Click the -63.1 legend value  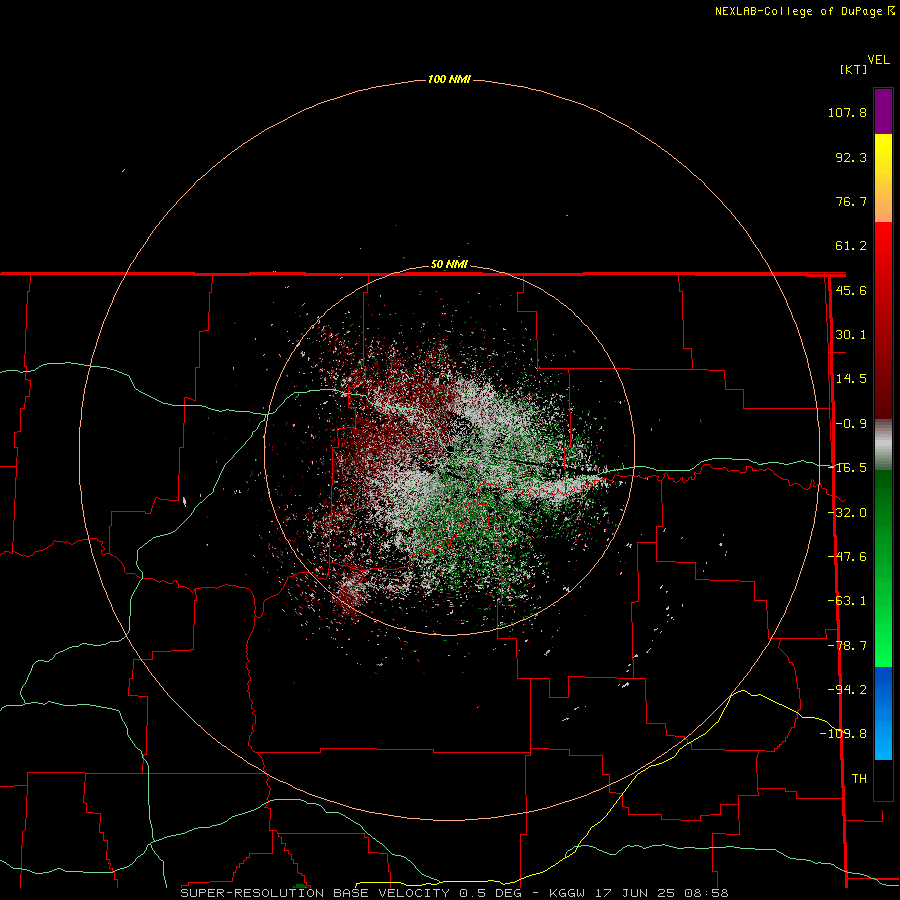pos(847,601)
